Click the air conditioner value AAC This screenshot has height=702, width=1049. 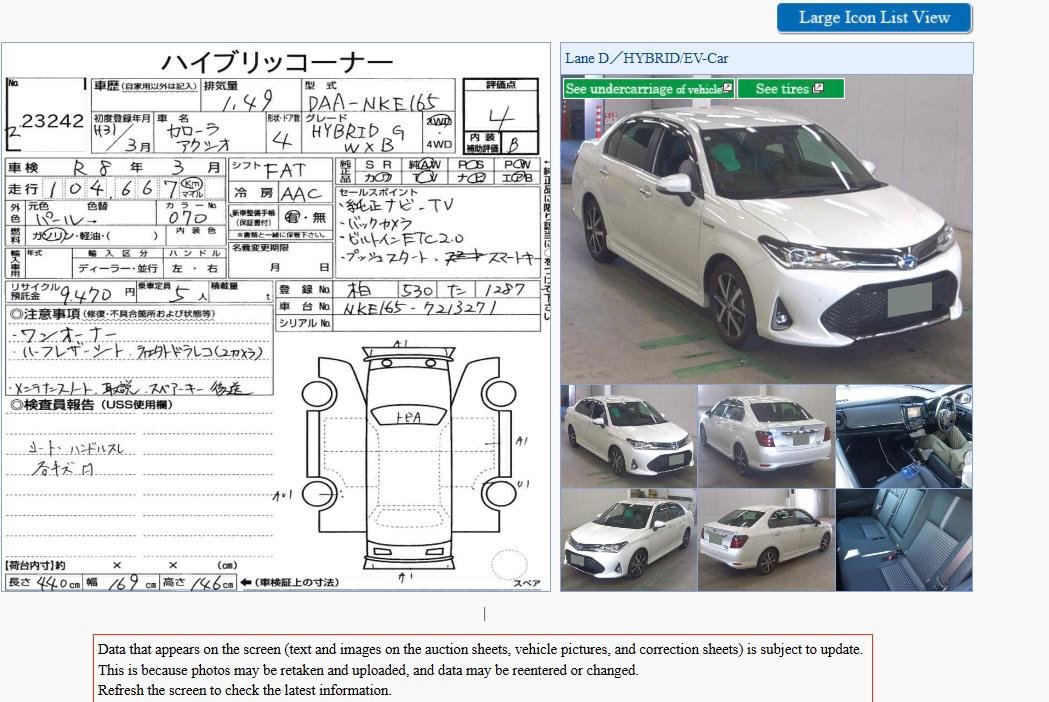(x=302, y=194)
